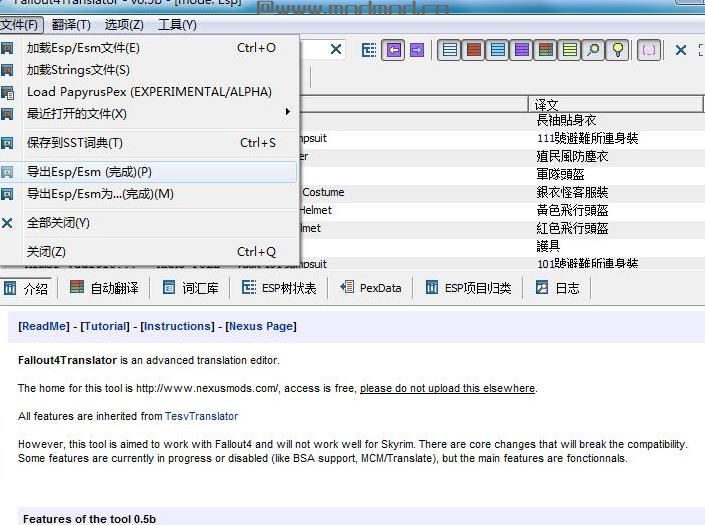Choose 全部关闭(Y) from the menu

tap(148, 222)
